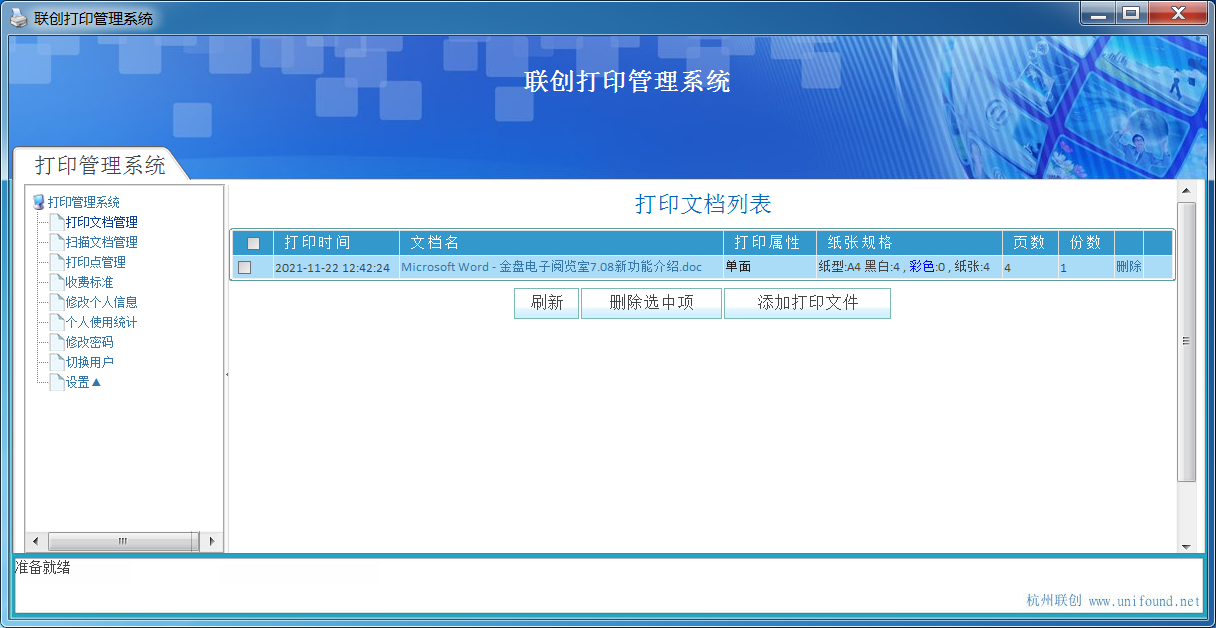Go to 打印点管理 in the tree
1216x628 pixels.
tap(95, 262)
